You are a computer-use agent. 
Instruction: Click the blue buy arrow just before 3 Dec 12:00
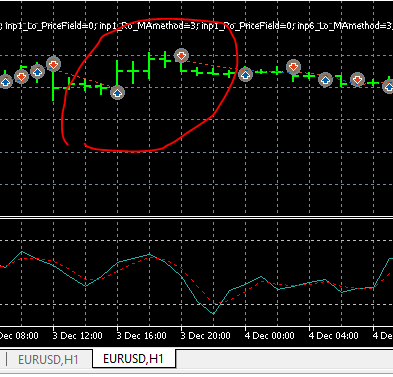37,71
